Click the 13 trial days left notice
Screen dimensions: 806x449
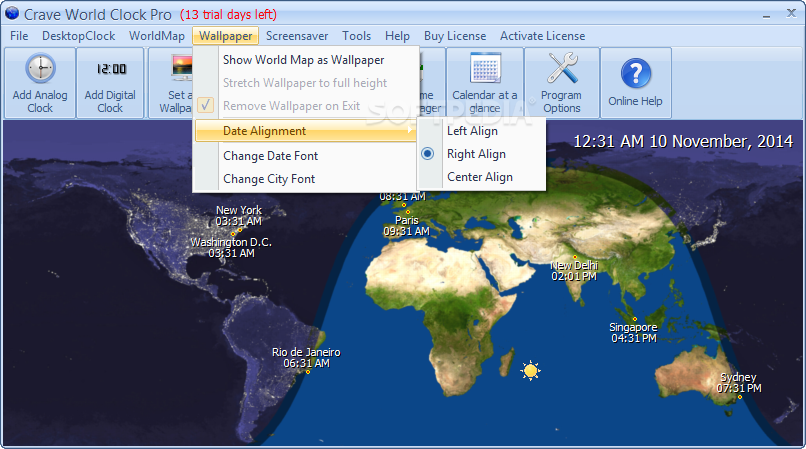[228, 14]
